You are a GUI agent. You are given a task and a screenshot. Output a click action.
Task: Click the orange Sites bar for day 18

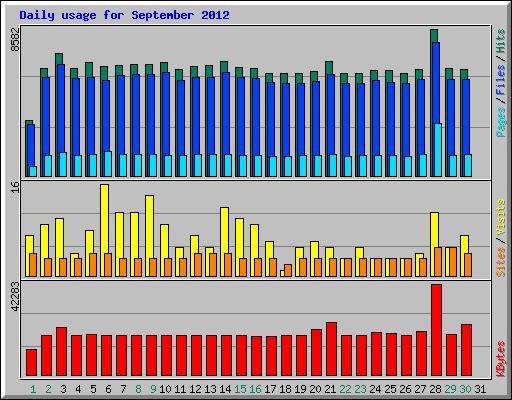pyautogui.click(x=288, y=270)
